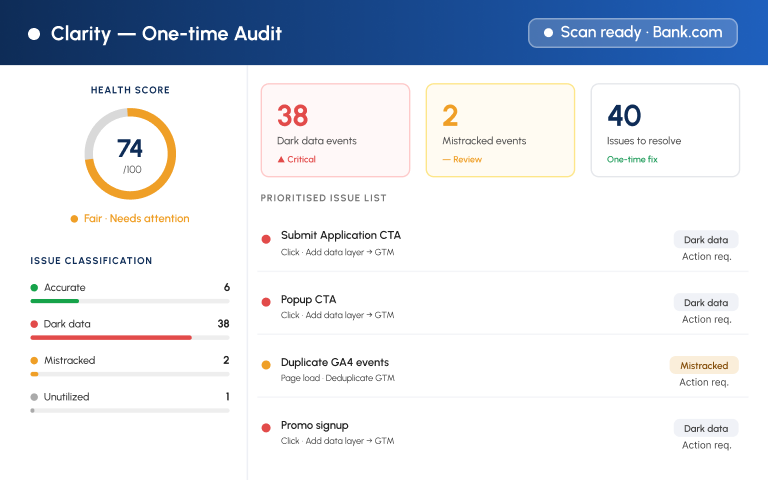
Task: Select the Mistracked tag on Duplicate GA4 events
Action: point(704,365)
